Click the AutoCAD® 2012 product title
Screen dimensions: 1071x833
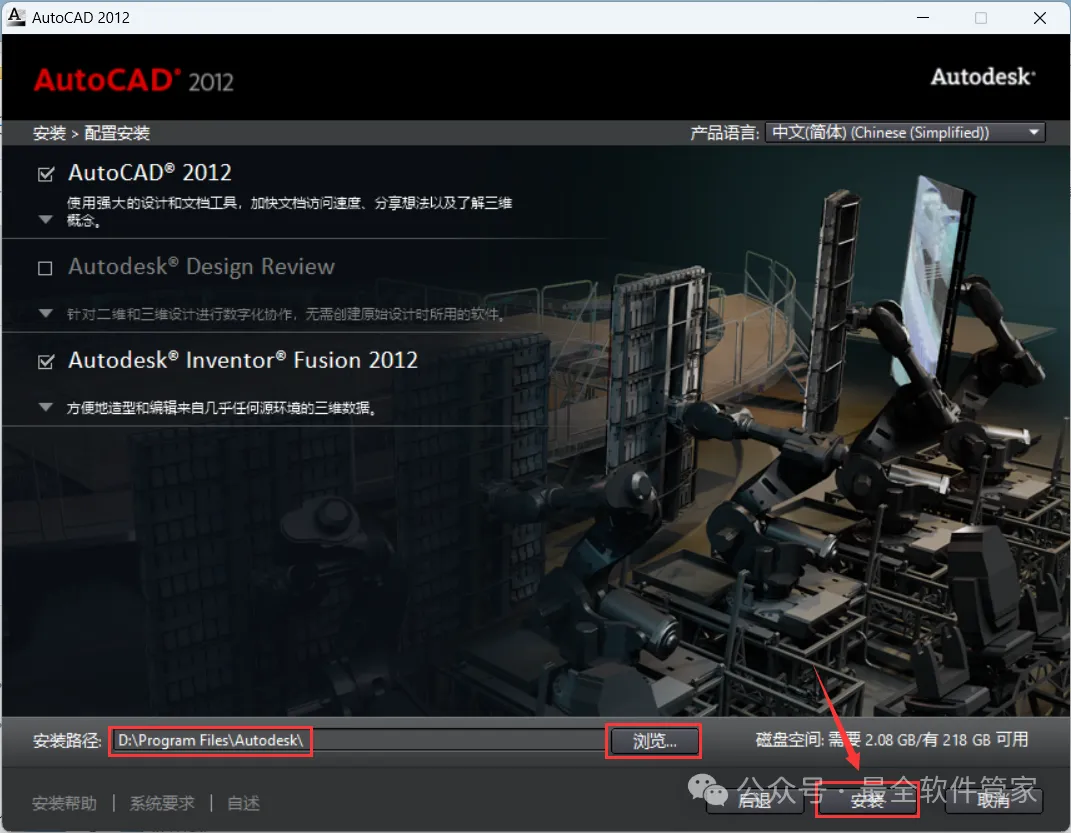(150, 172)
